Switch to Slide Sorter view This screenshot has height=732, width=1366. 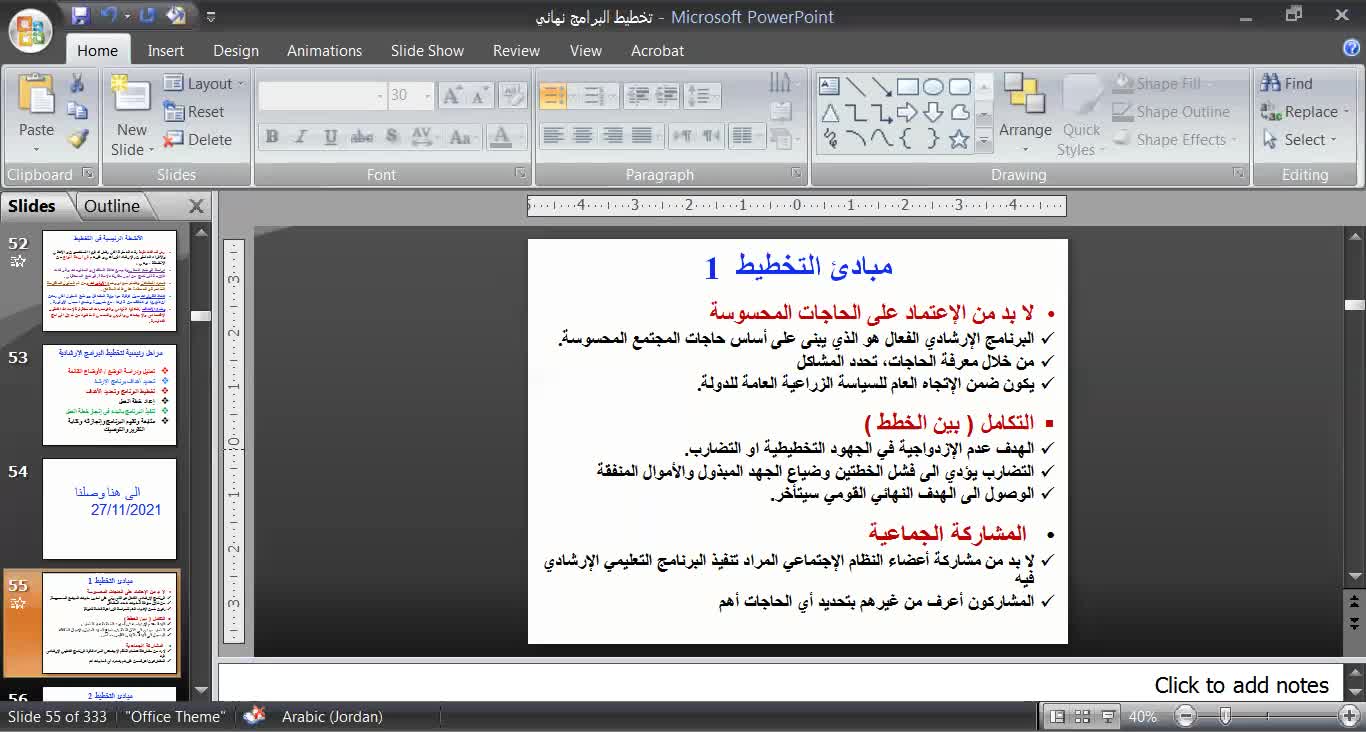click(x=1082, y=716)
